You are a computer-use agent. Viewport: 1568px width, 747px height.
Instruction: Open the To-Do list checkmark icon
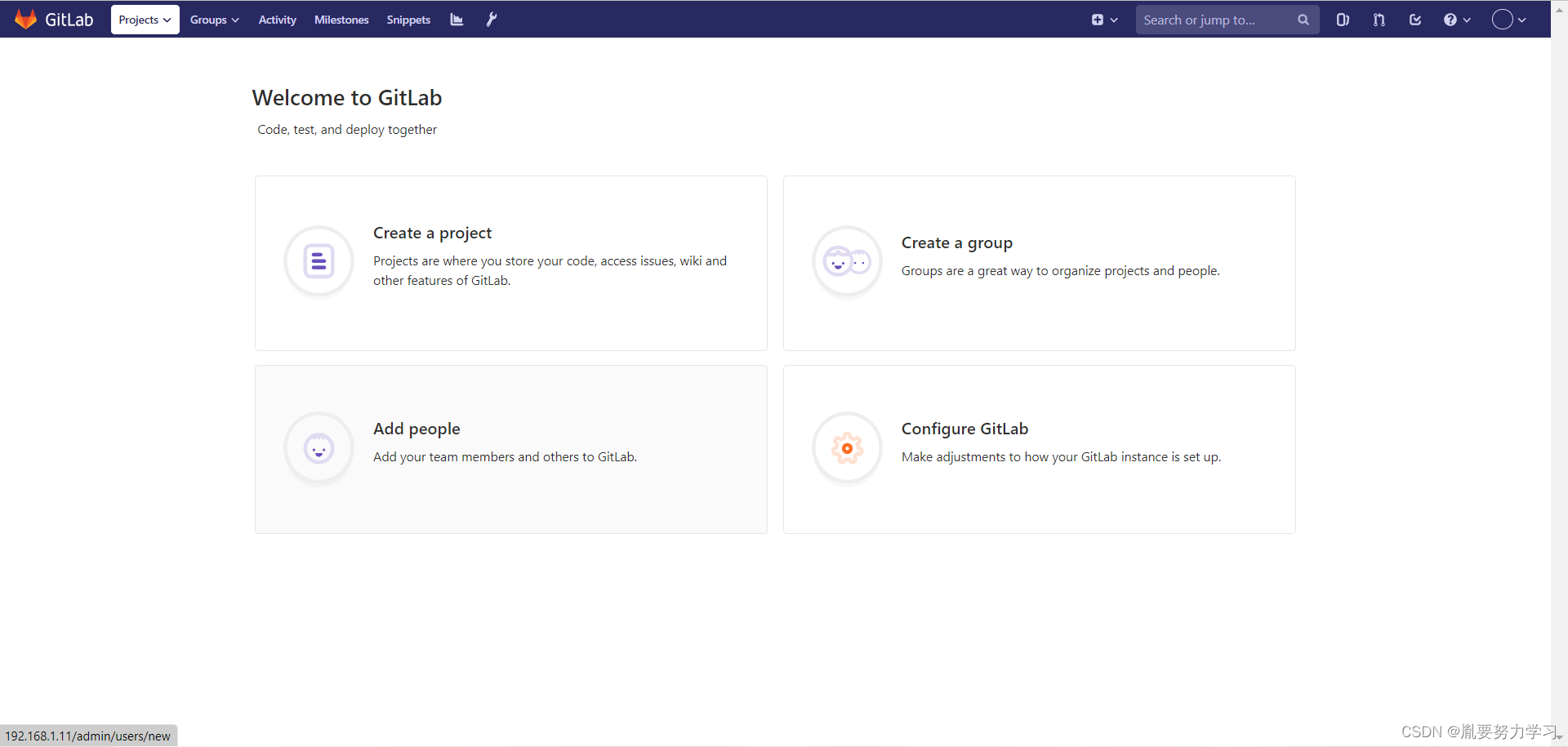click(x=1415, y=20)
